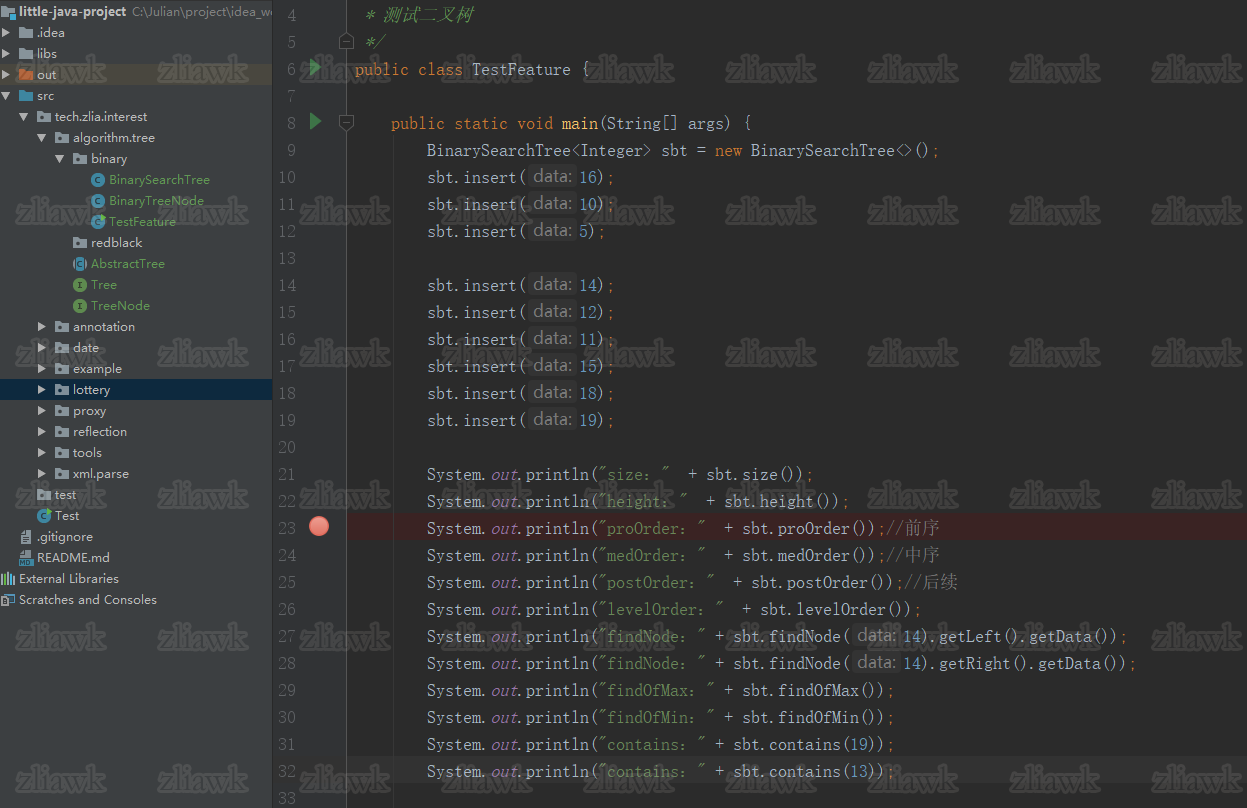Collapse the main method fold marker
Viewport: 1247px width, 808px height.
point(346,123)
